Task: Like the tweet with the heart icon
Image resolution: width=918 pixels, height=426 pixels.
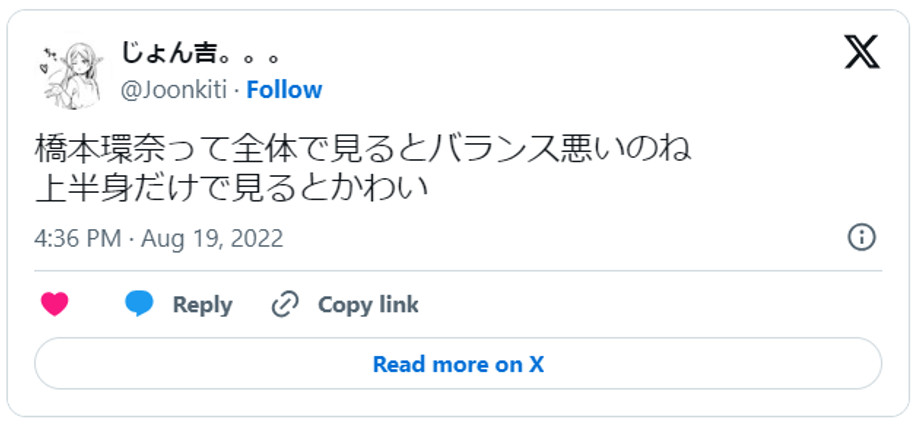Action: [x=54, y=305]
